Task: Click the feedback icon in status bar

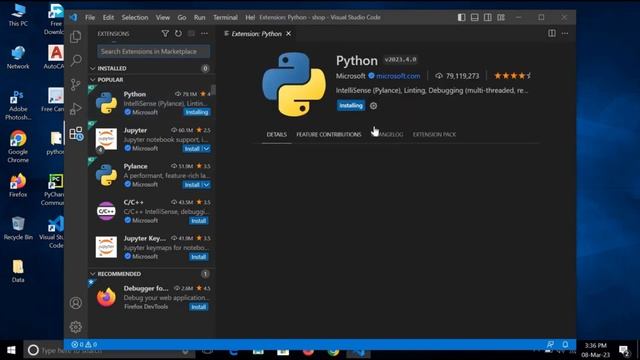Action: click(x=550, y=344)
